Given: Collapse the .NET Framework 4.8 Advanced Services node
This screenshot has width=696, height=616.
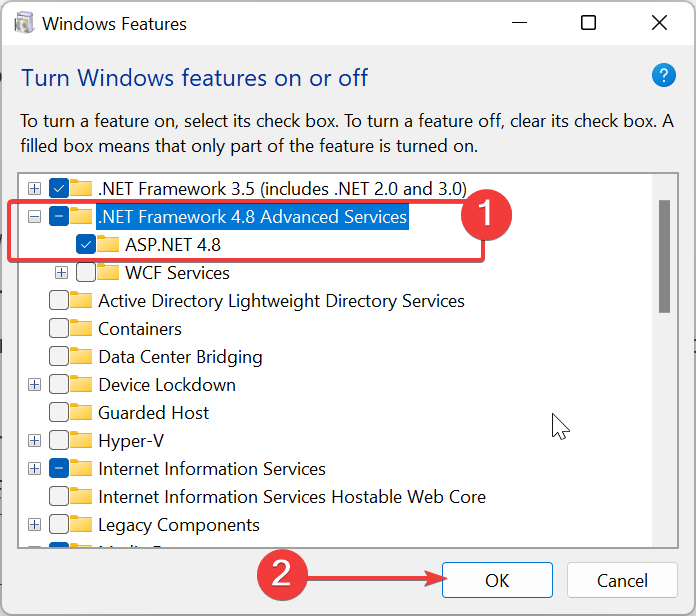Looking at the screenshot, I should click(x=35, y=216).
